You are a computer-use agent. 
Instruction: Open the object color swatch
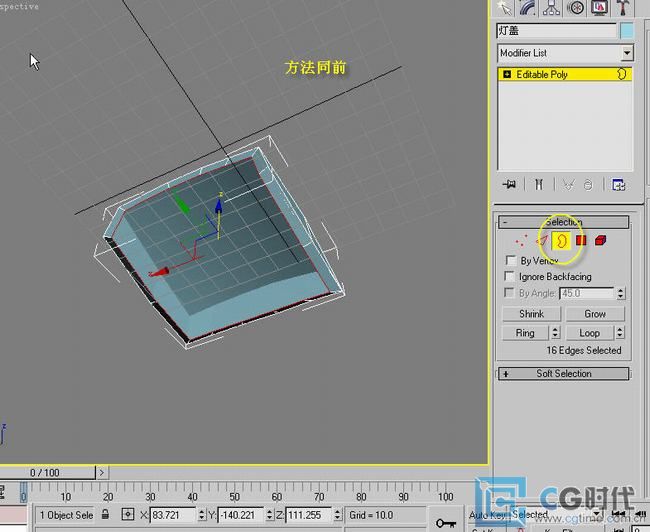pyautogui.click(x=627, y=31)
